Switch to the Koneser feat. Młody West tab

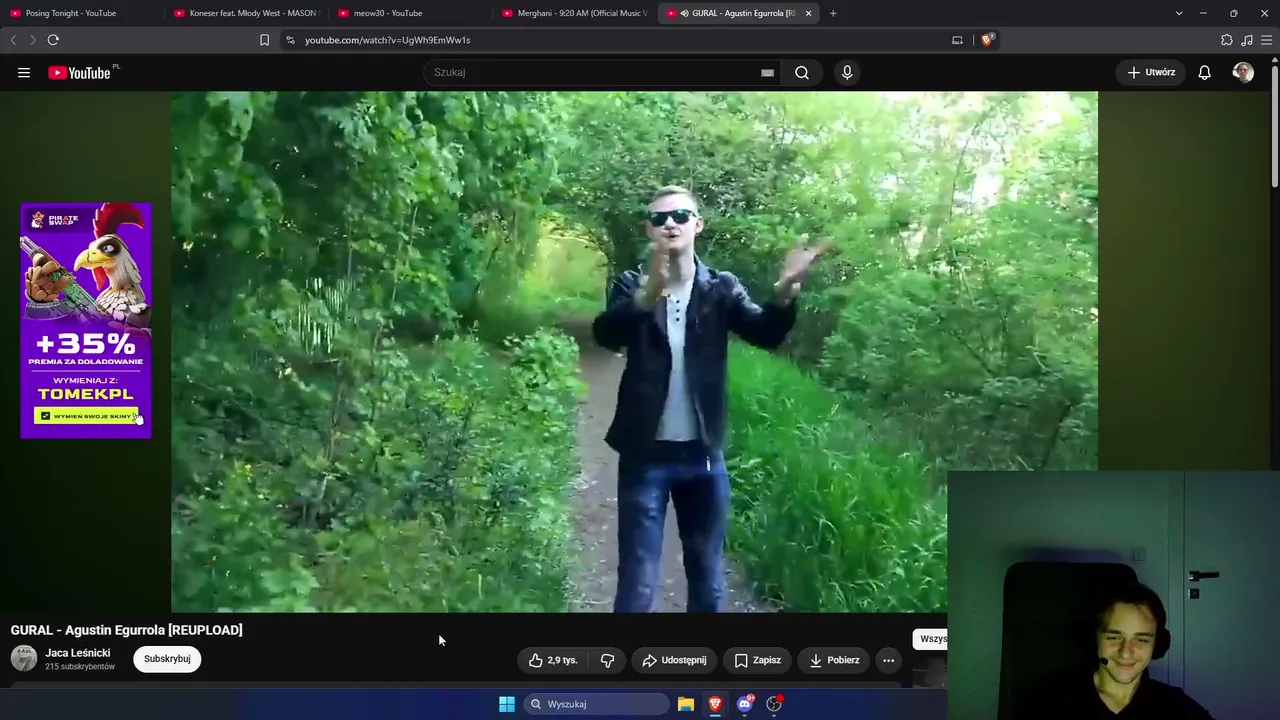(245, 13)
